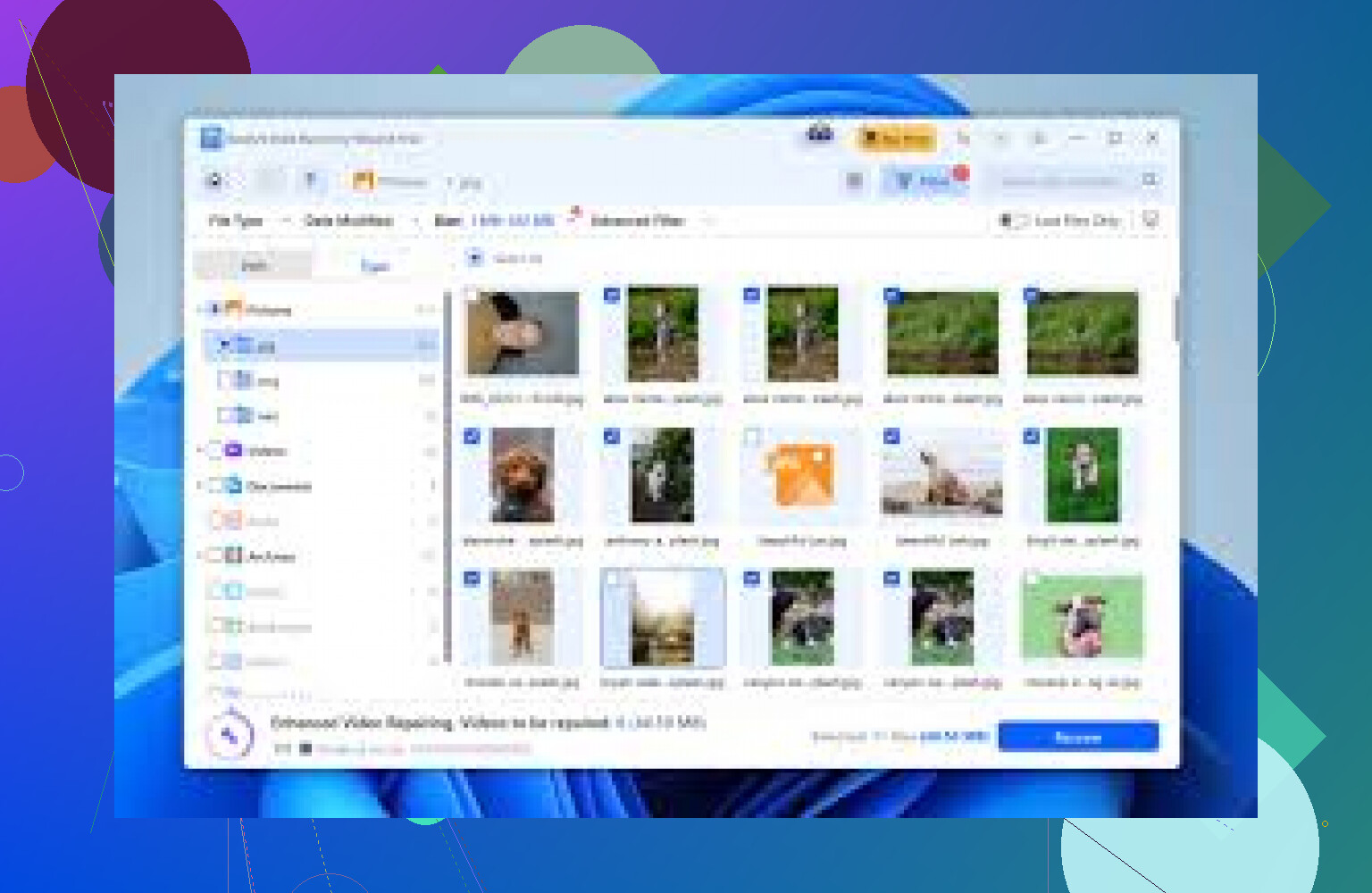Click the home icon in the toolbar

click(214, 181)
